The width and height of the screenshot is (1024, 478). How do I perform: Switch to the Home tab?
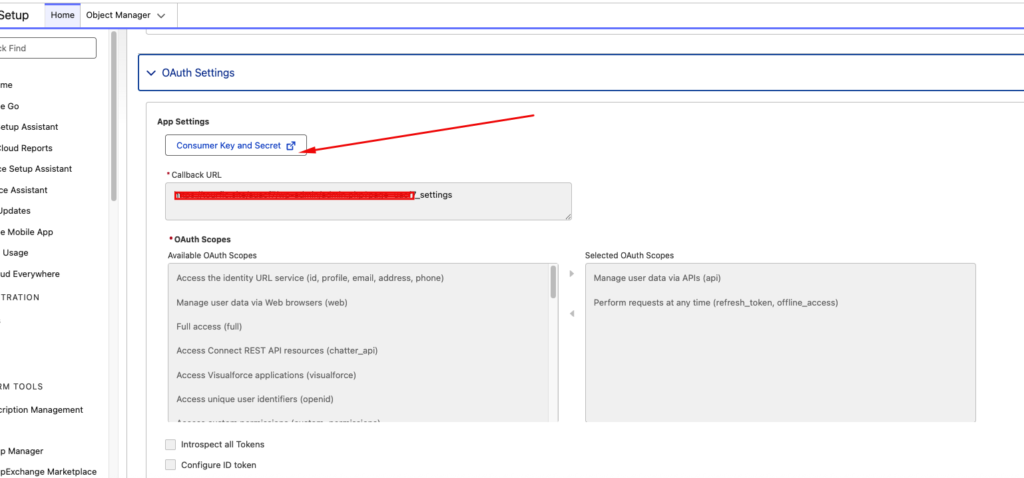pyautogui.click(x=62, y=15)
